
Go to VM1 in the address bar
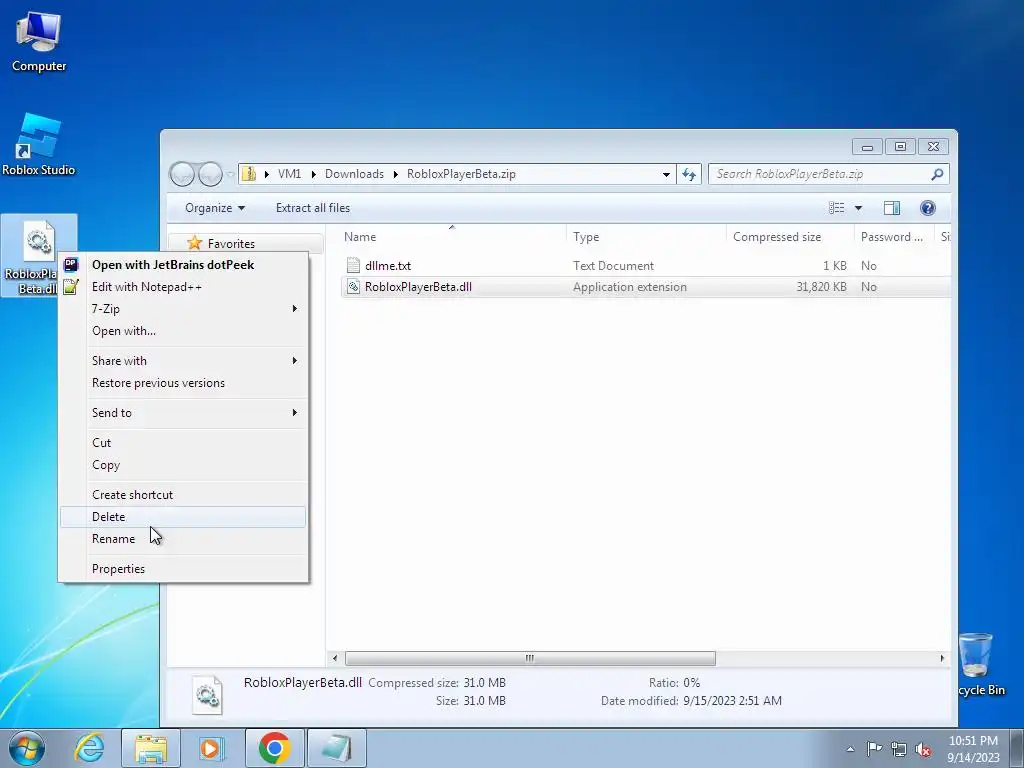point(289,174)
